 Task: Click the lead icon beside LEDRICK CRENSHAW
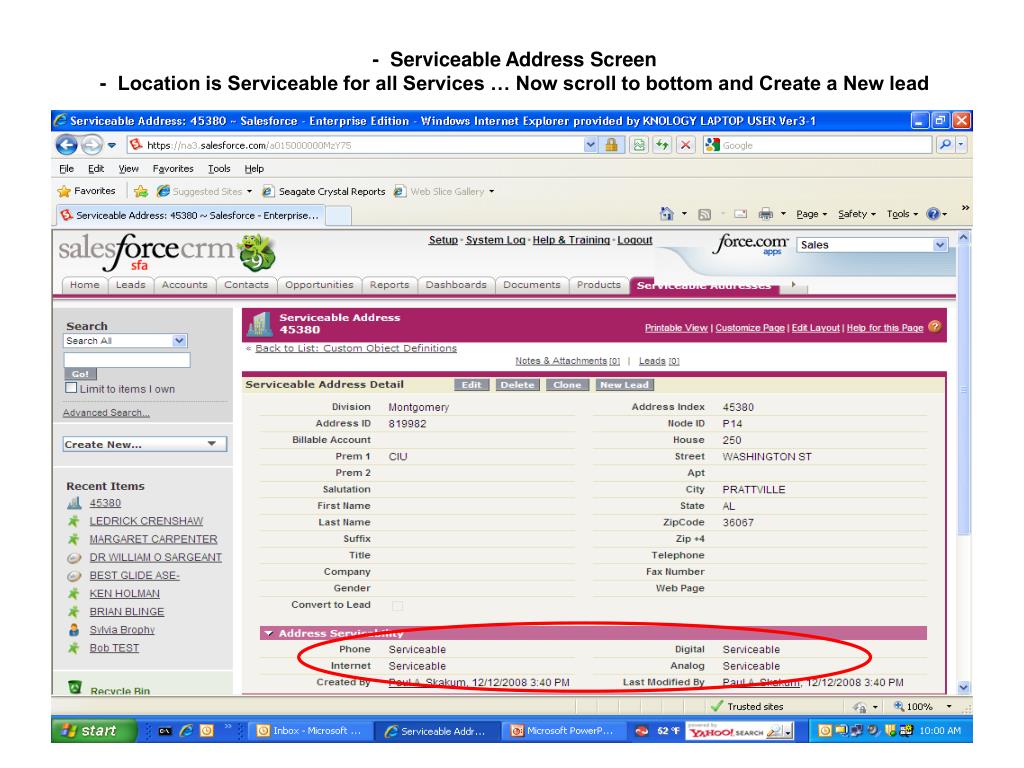click(x=74, y=521)
